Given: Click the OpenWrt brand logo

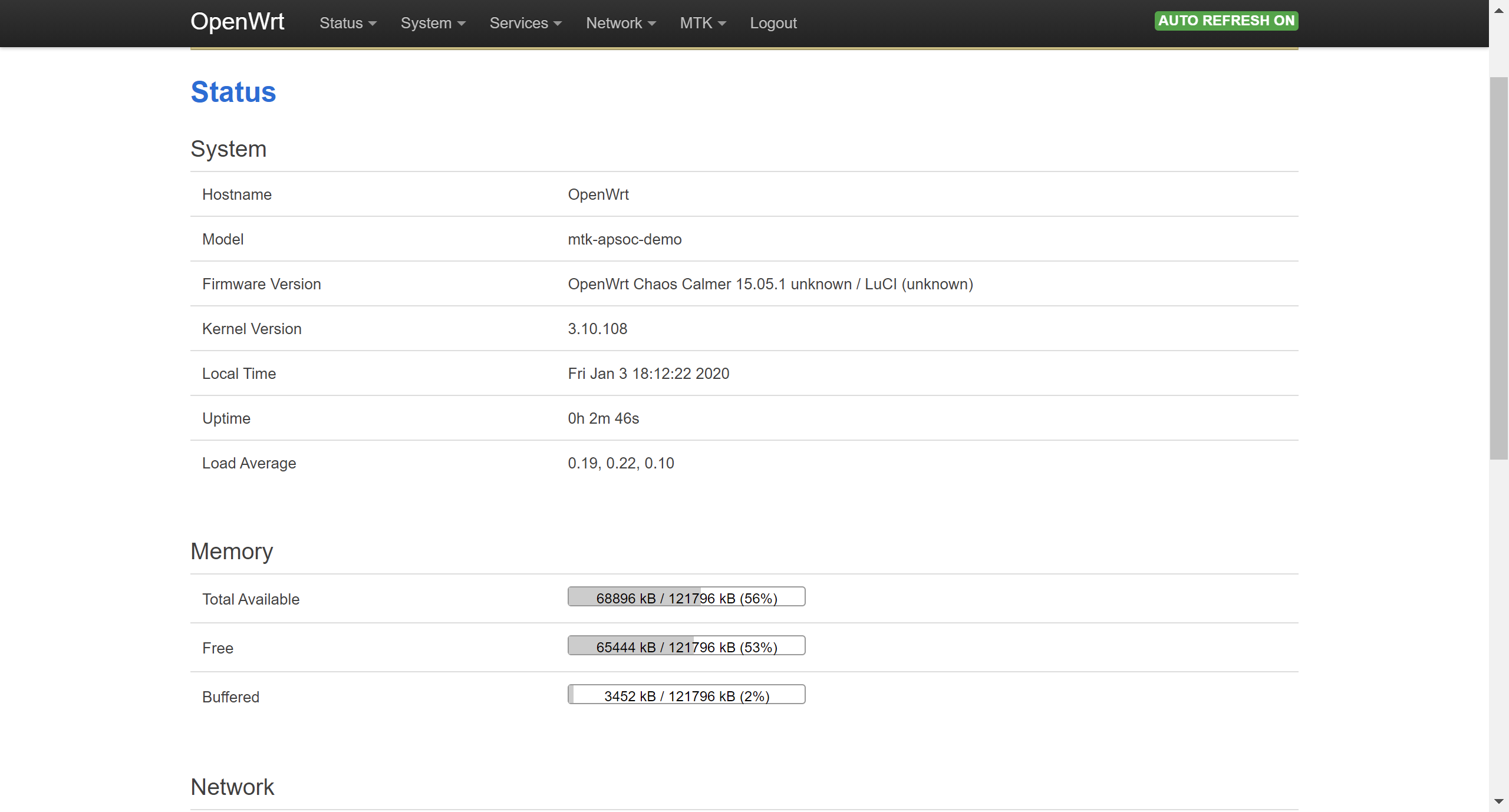Looking at the screenshot, I should point(237,22).
